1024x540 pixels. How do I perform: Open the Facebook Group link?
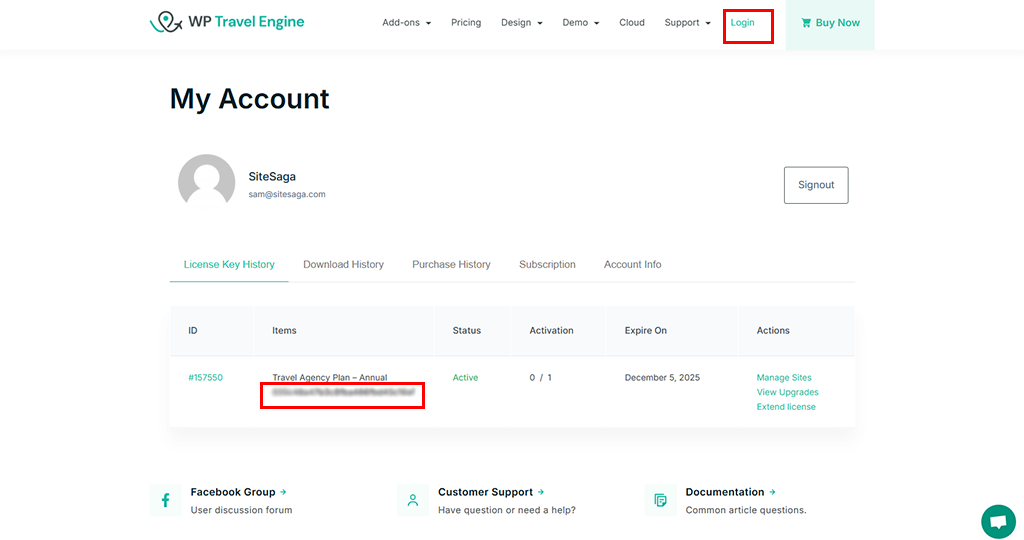(x=238, y=492)
